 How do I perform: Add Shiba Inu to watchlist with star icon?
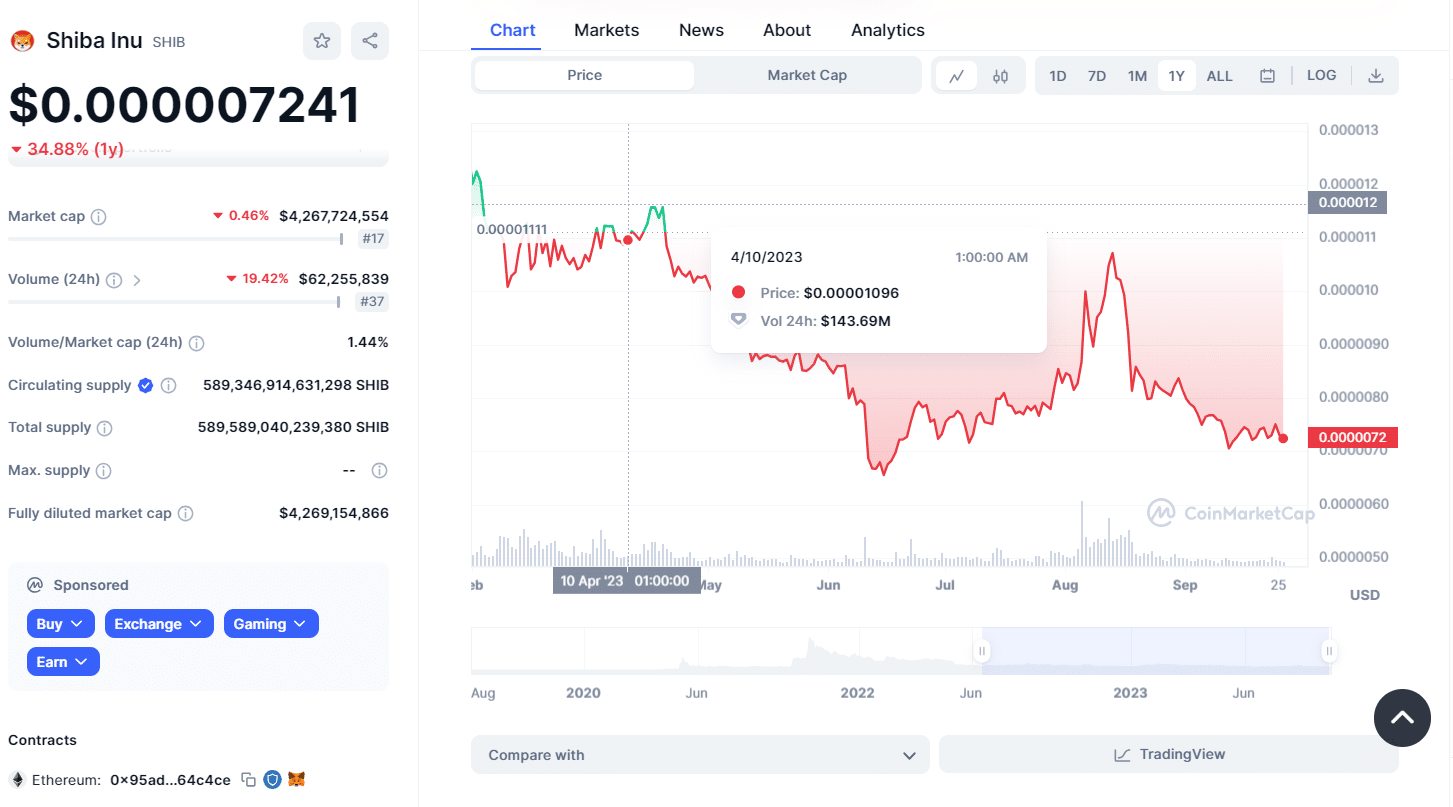[x=322, y=41]
